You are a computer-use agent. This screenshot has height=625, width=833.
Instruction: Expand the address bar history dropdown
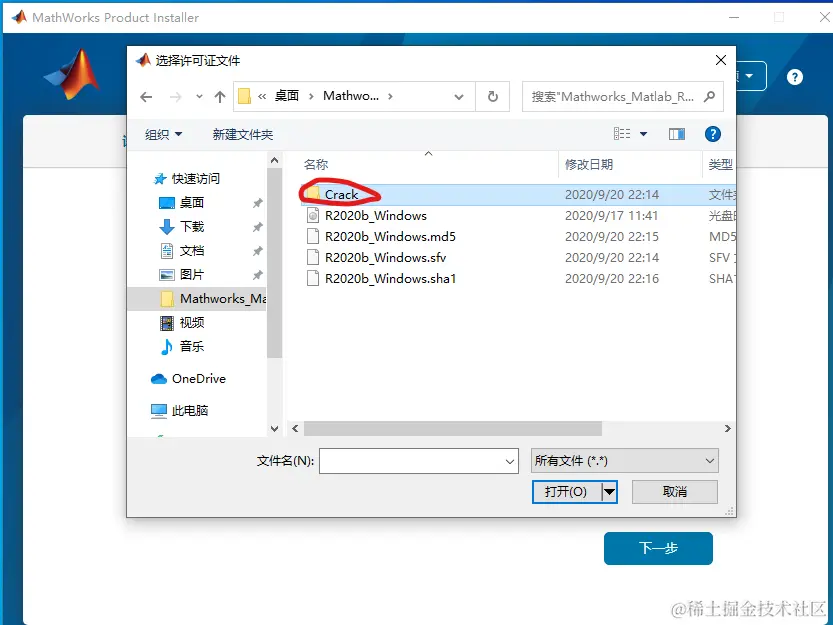pyautogui.click(x=459, y=97)
